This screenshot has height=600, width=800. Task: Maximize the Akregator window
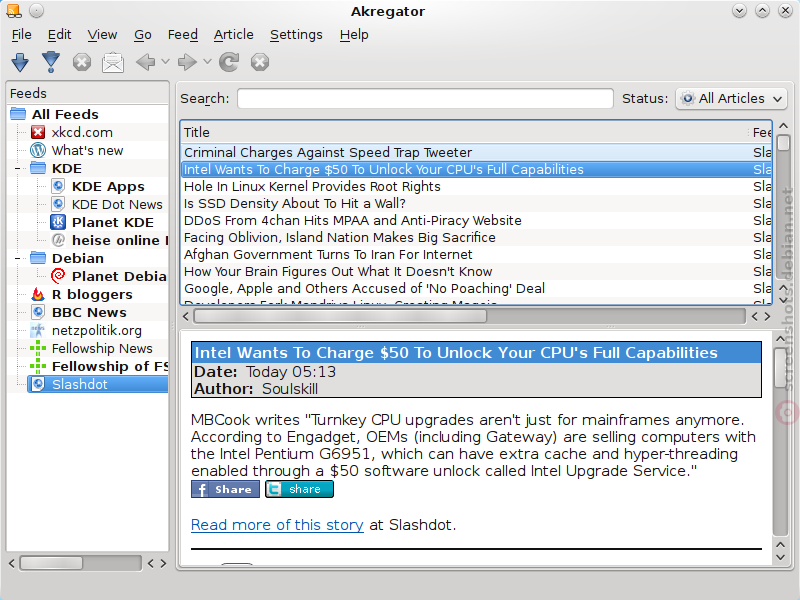pyautogui.click(x=762, y=10)
